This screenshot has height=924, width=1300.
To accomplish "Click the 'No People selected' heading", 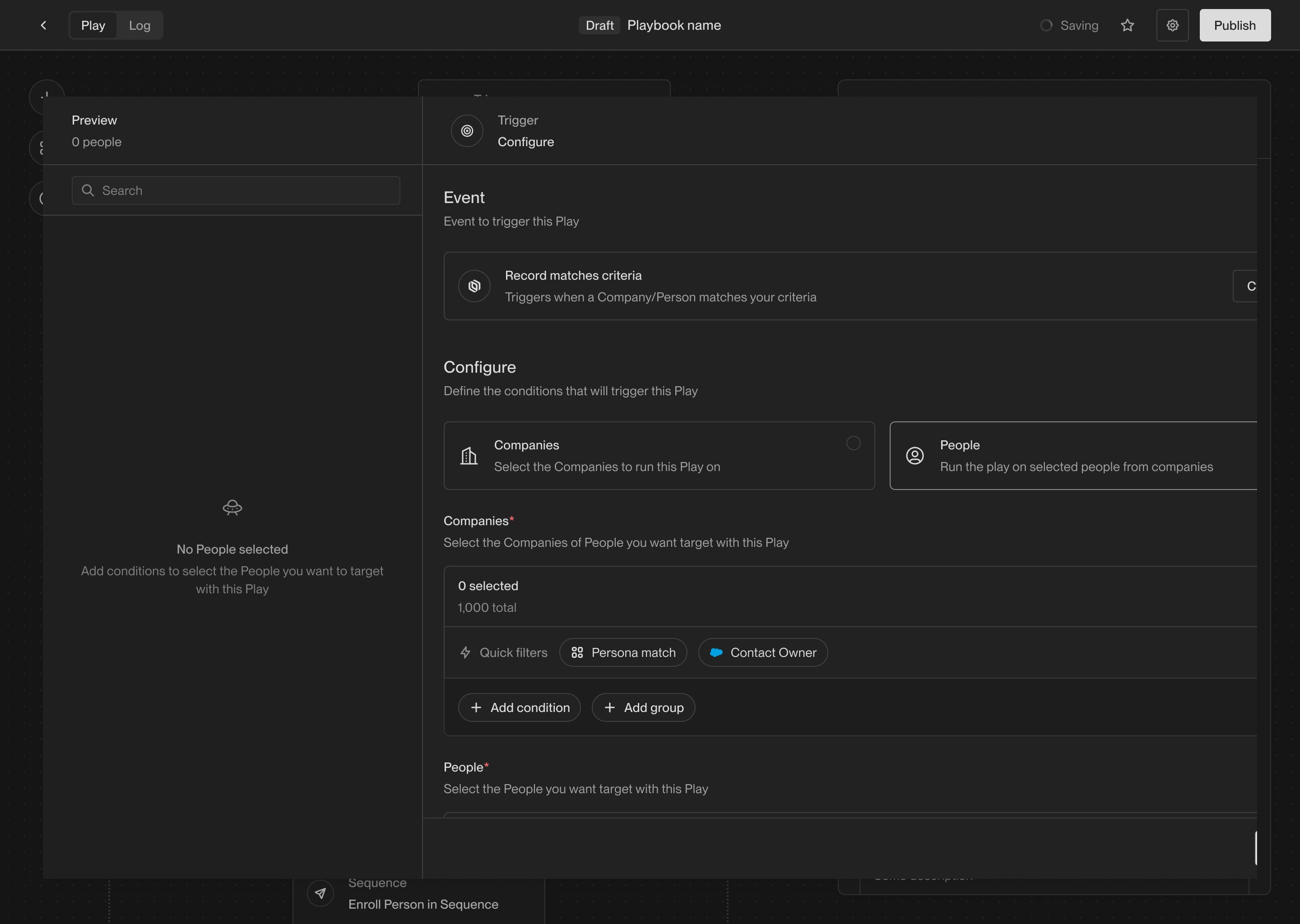I will (232, 549).
